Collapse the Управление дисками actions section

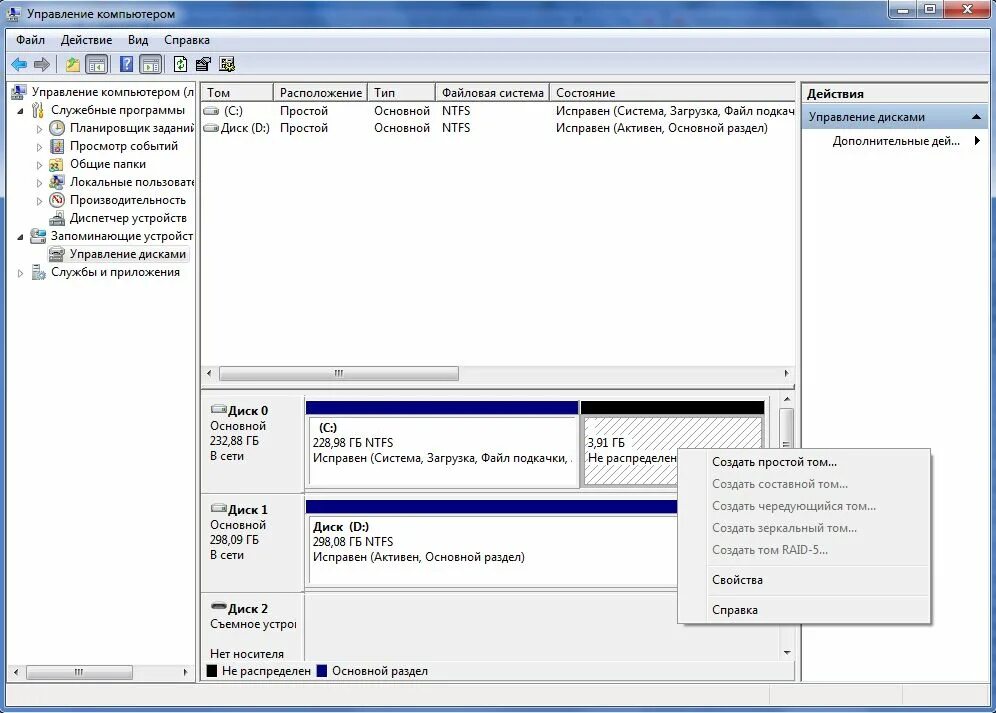pos(976,117)
